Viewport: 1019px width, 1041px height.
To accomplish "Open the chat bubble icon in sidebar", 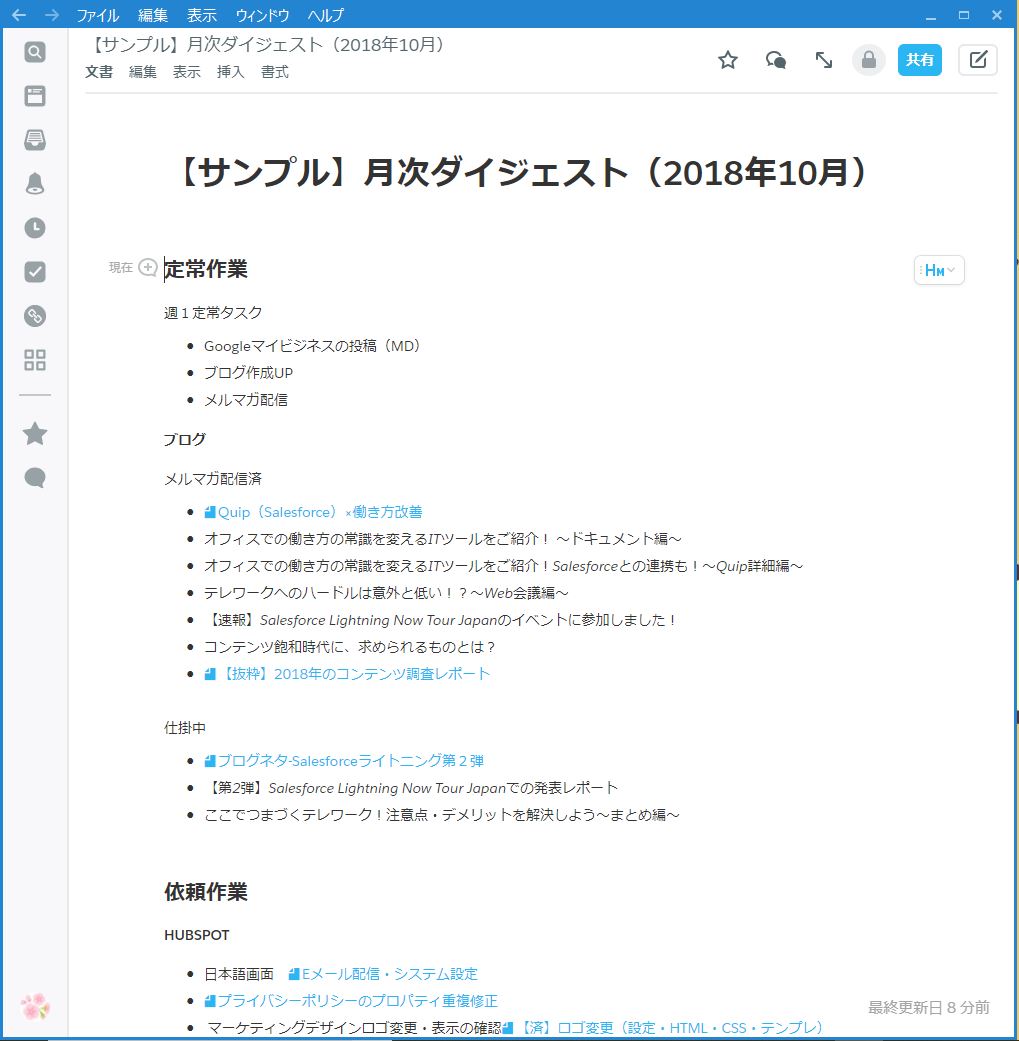I will point(35,477).
